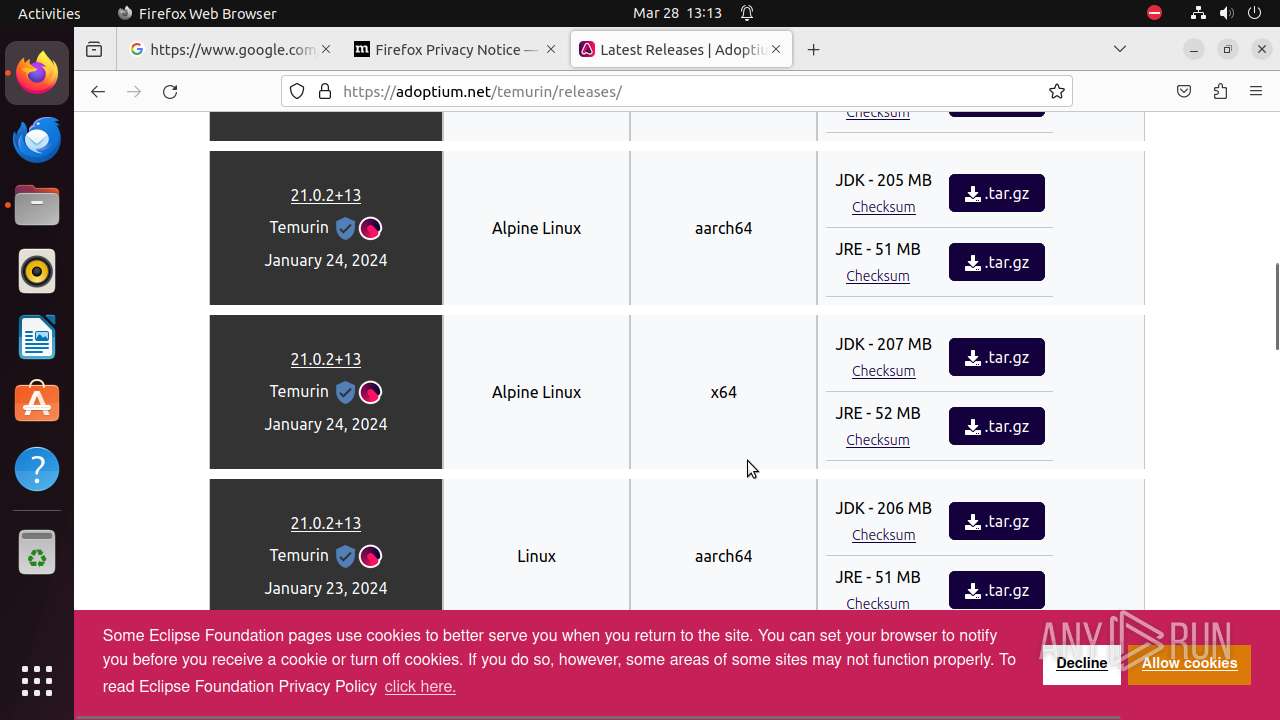Screen dimensions: 1280x720
Task: Download Alpine Linux x64 JDK tar.gz
Action: point(997,358)
